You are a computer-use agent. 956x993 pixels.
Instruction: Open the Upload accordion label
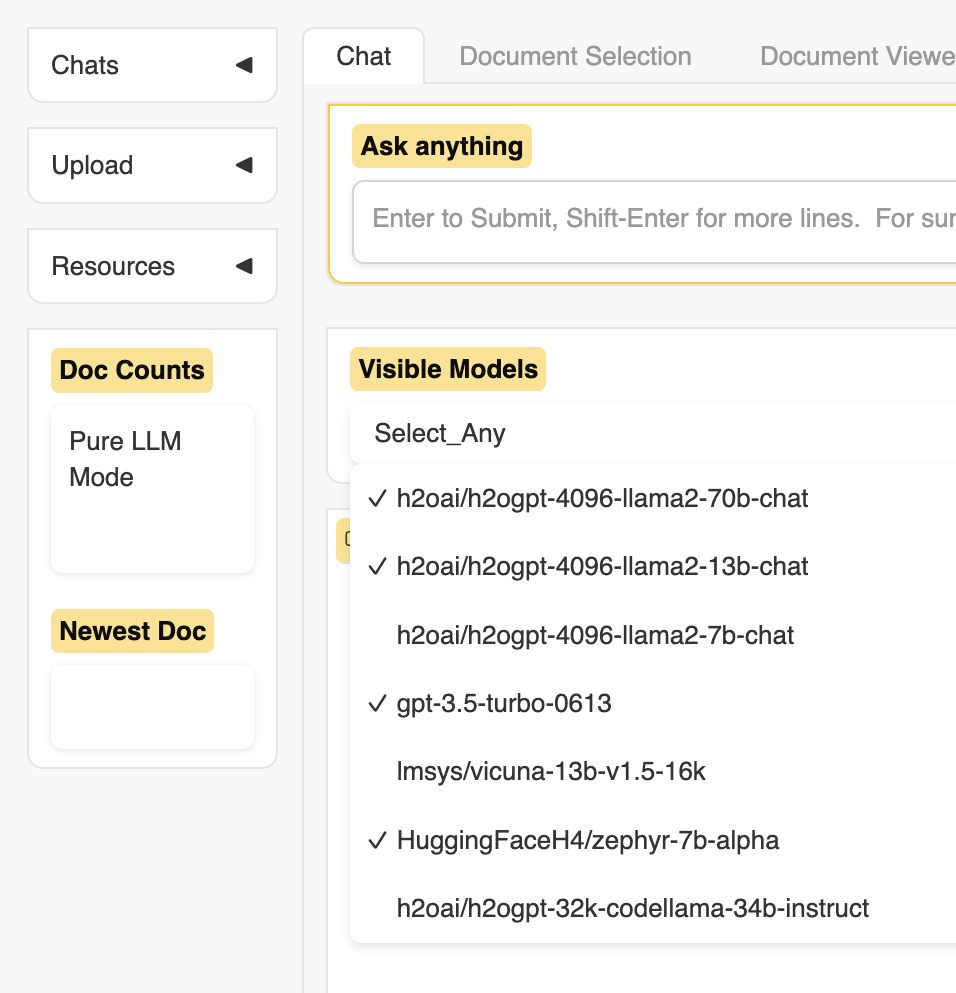[92, 165]
